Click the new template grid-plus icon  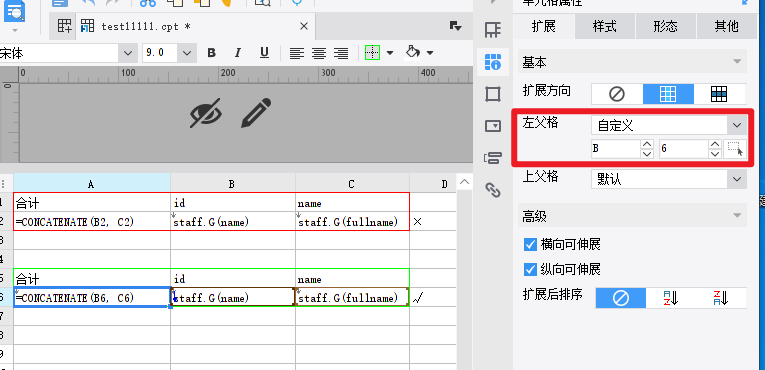(x=65, y=26)
